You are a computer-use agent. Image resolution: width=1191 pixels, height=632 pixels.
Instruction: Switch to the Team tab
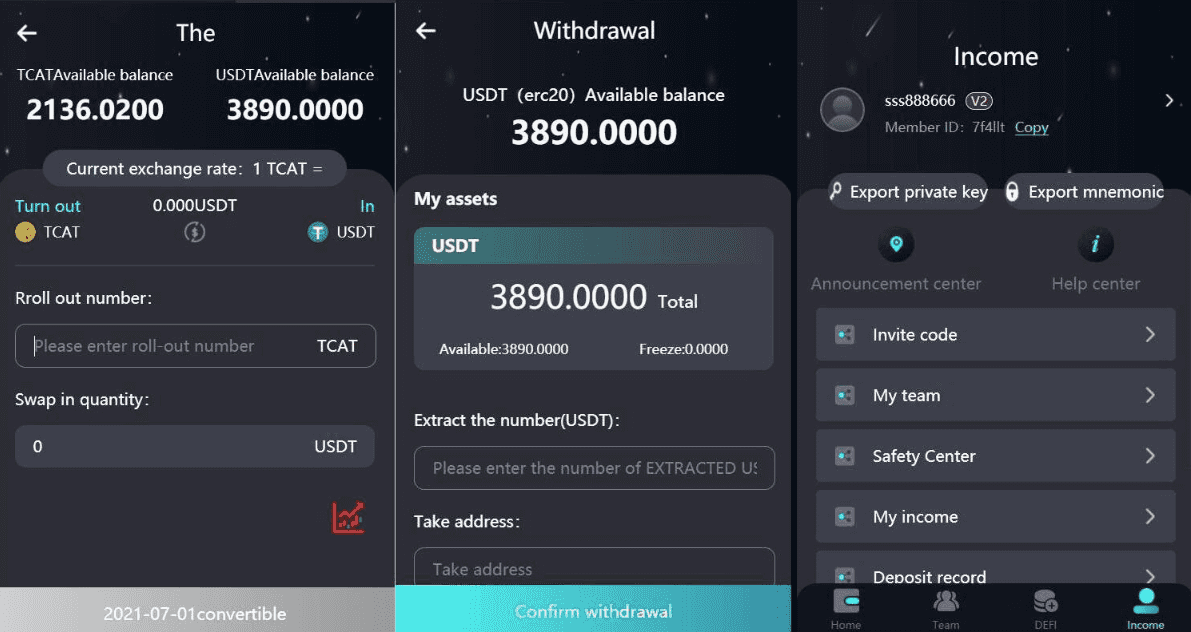946,610
